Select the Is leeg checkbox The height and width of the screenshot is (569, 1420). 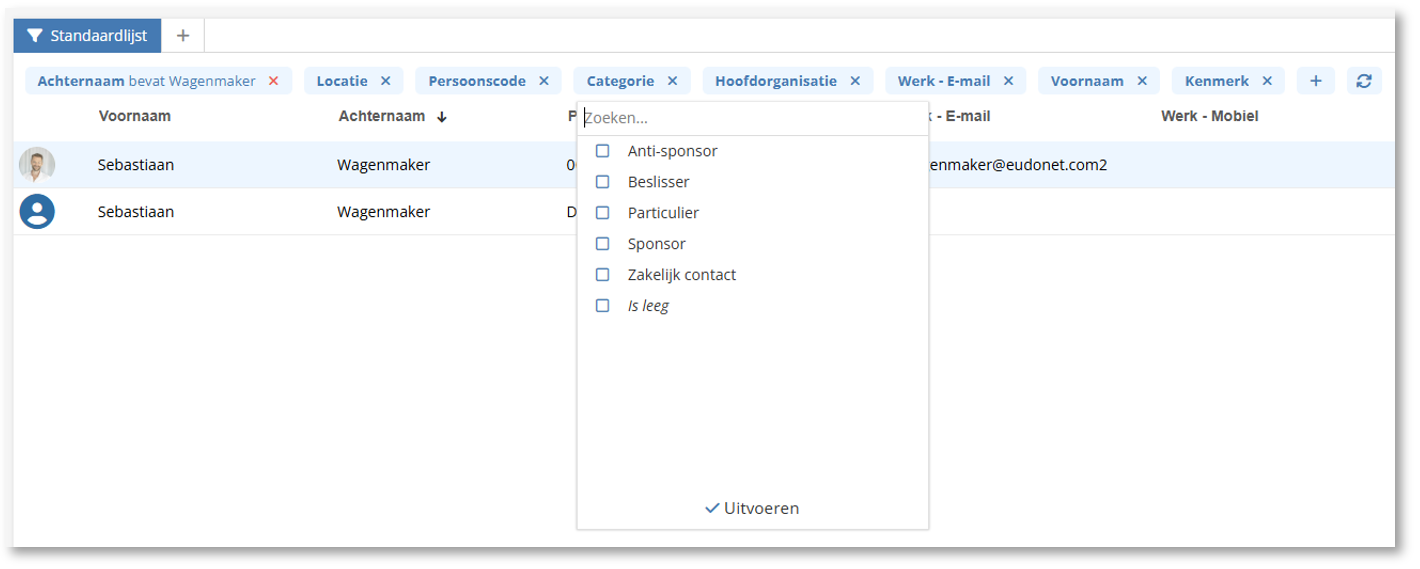(603, 305)
